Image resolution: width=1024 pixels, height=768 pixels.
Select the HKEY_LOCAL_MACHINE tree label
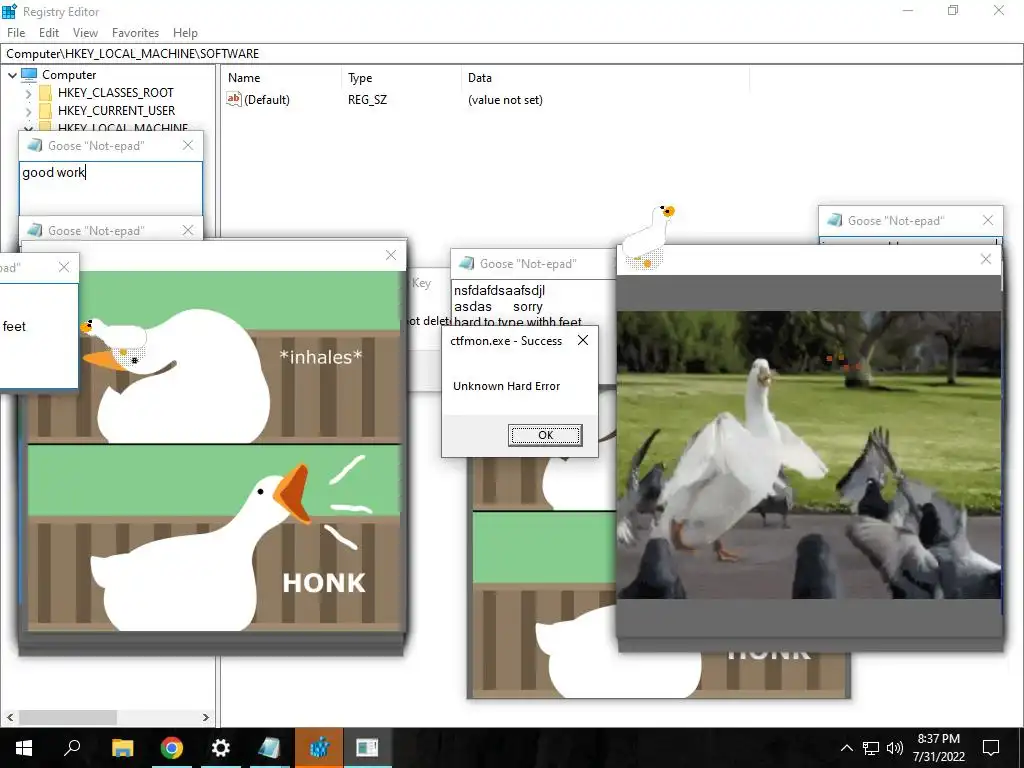point(123,127)
